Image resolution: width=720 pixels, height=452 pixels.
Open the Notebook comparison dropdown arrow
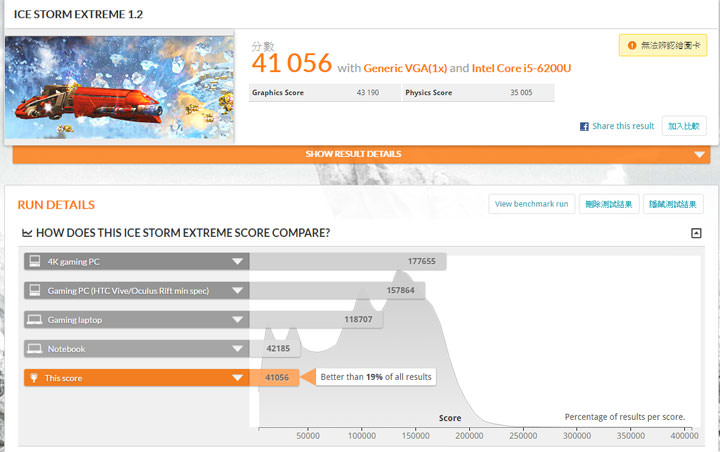coord(237,349)
